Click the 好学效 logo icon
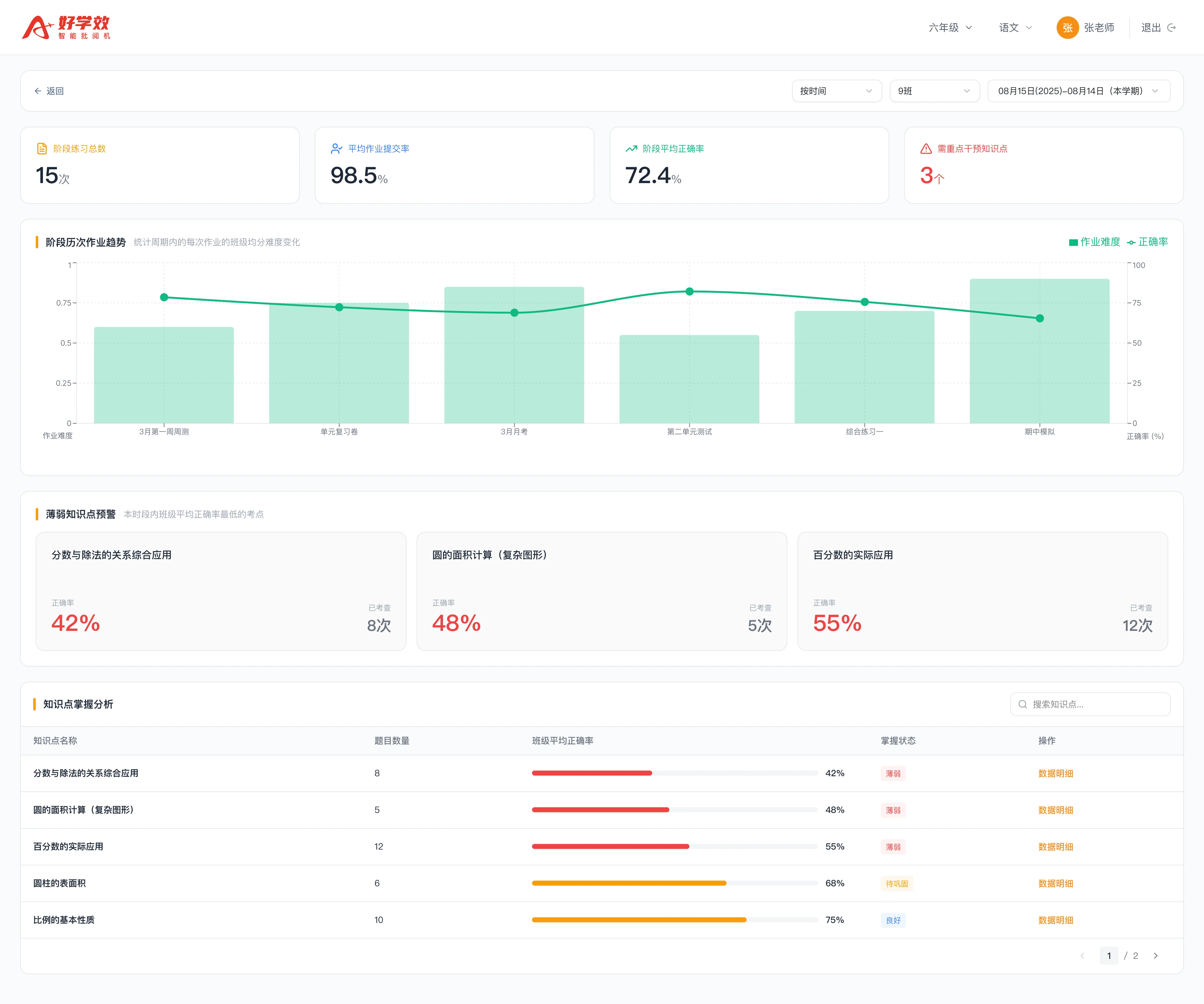The image size is (1204, 1004). click(x=66, y=27)
